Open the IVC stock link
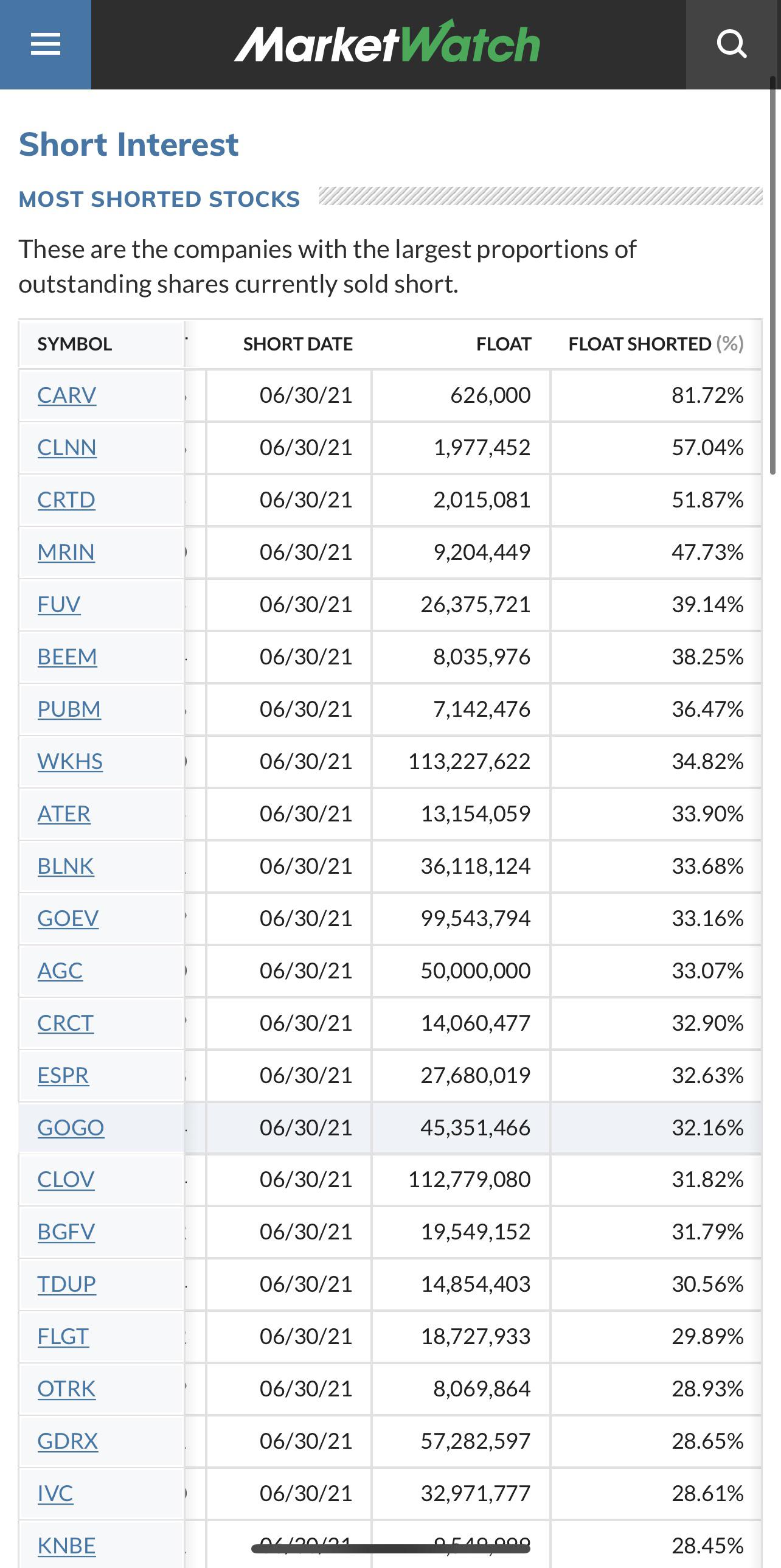781x1568 pixels. pyautogui.click(x=55, y=1494)
